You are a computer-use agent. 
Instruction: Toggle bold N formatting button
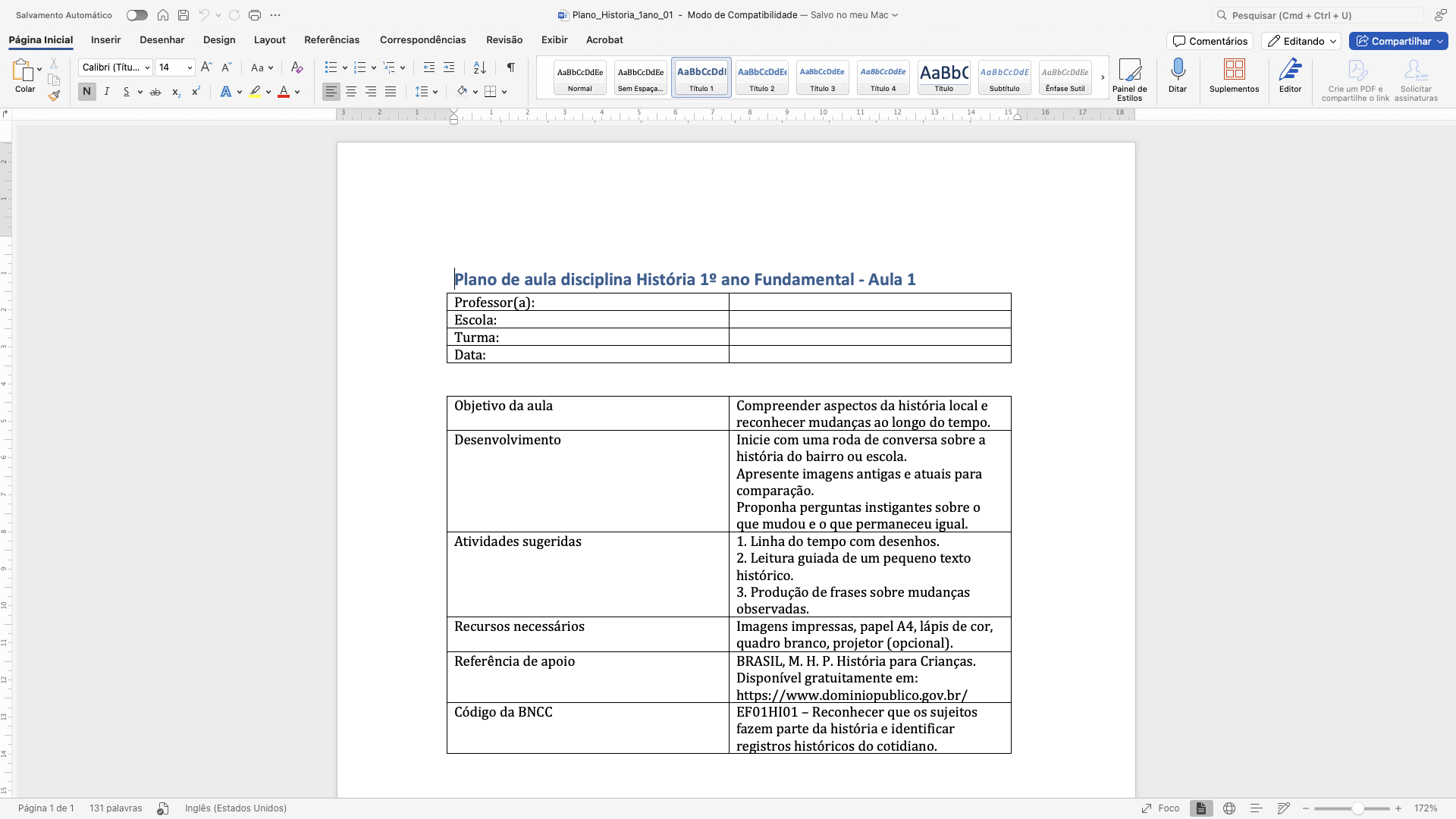86,92
